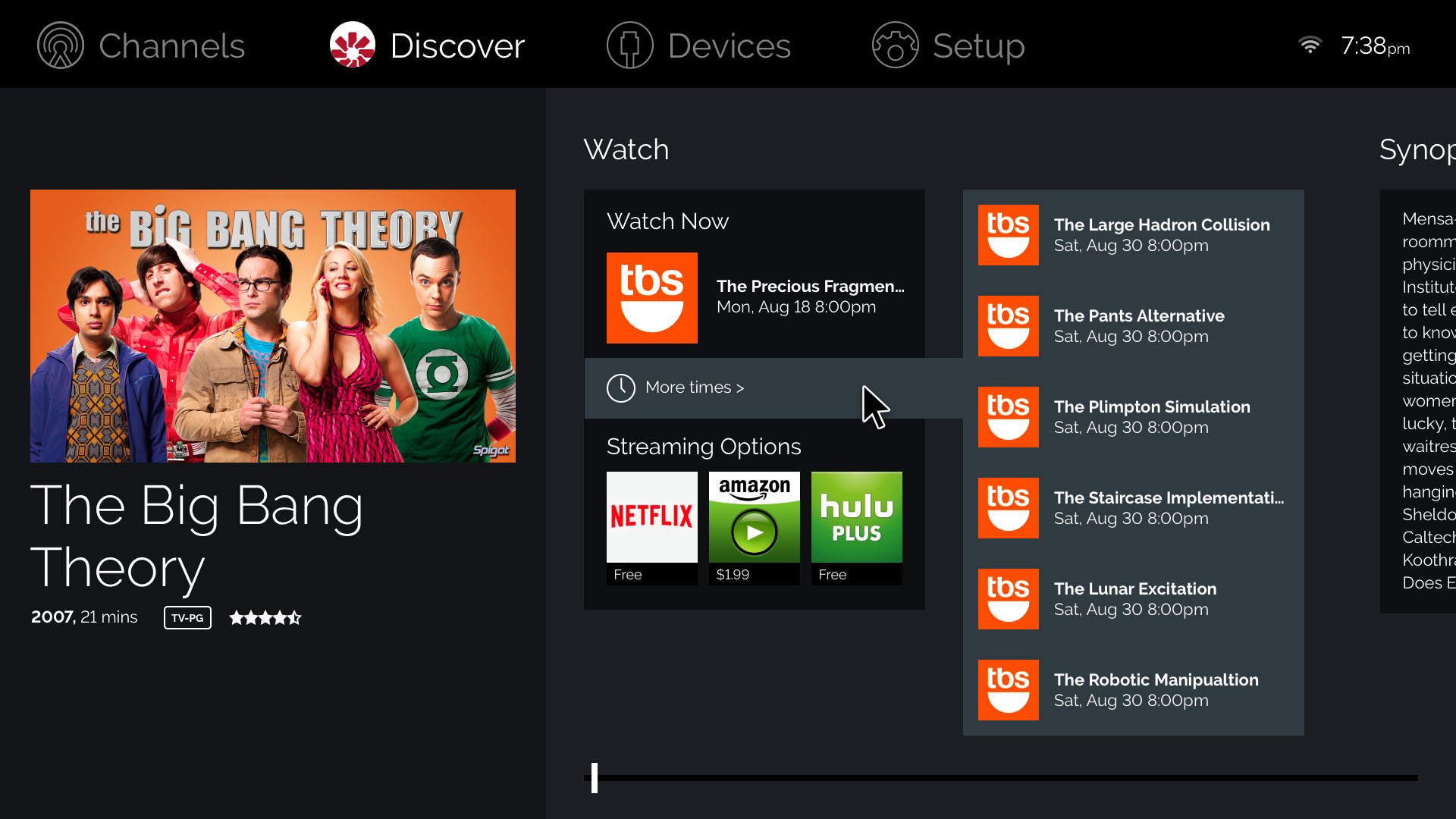Click the horizontal scrollbar track

[1001, 778]
